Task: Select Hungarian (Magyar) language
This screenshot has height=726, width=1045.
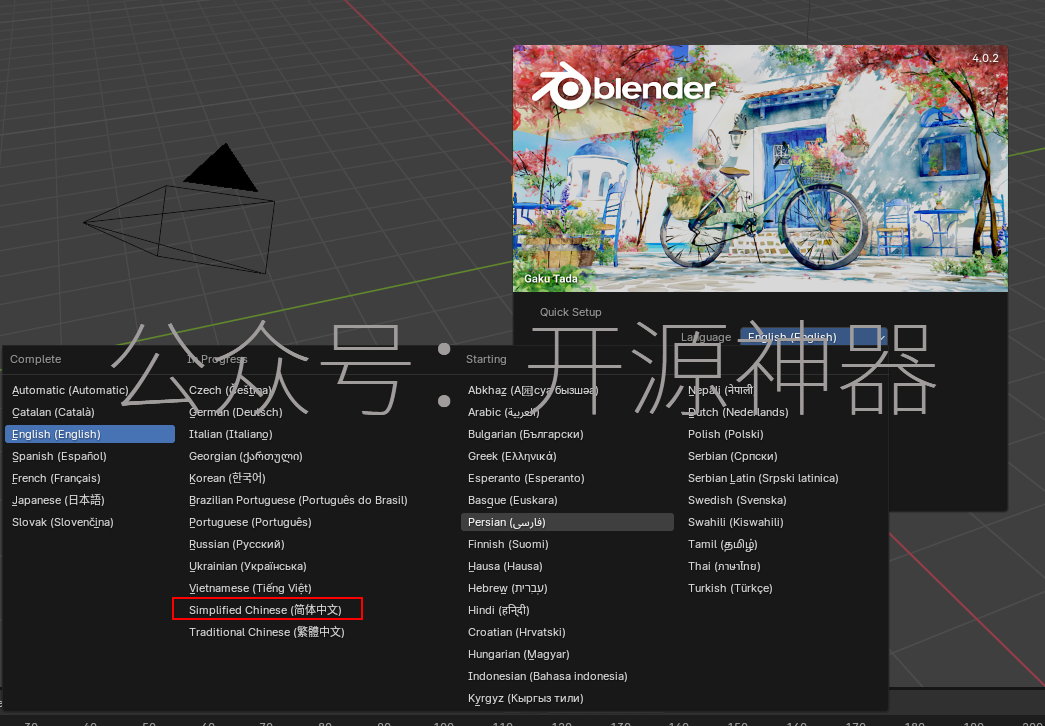Action: pyautogui.click(x=567, y=654)
